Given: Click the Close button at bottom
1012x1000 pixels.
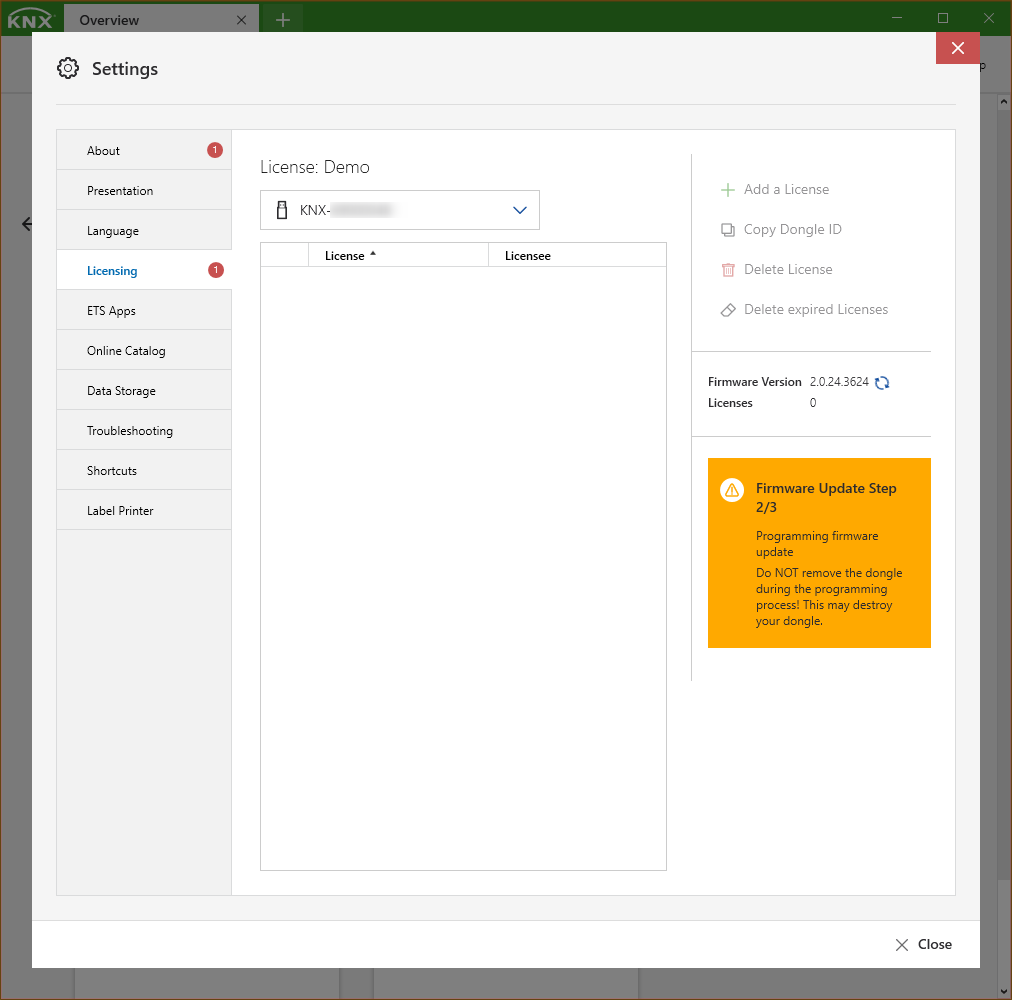Looking at the screenshot, I should coord(923,944).
